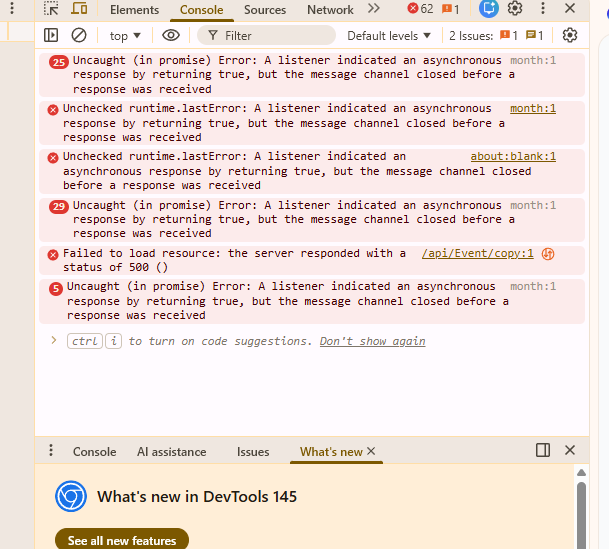Activate the inspect element picker icon

51,9
